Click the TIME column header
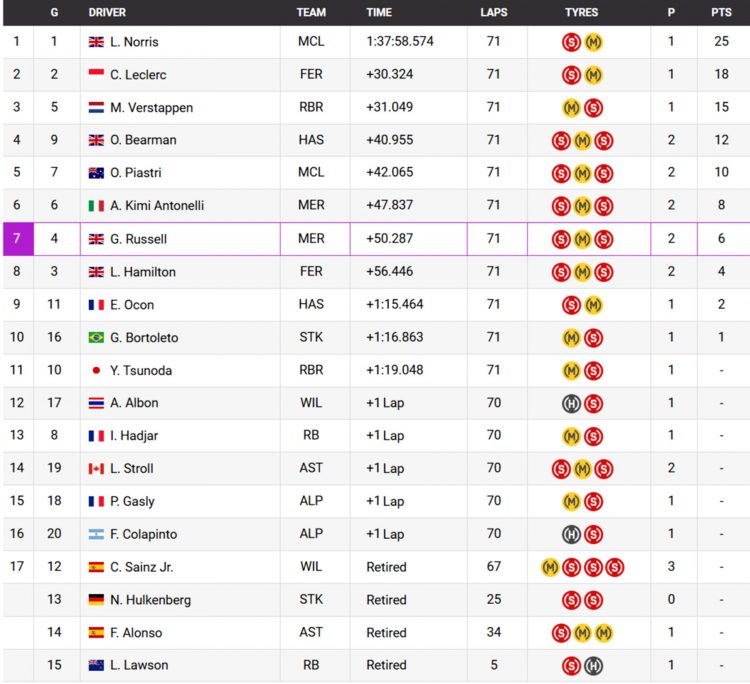 (379, 12)
